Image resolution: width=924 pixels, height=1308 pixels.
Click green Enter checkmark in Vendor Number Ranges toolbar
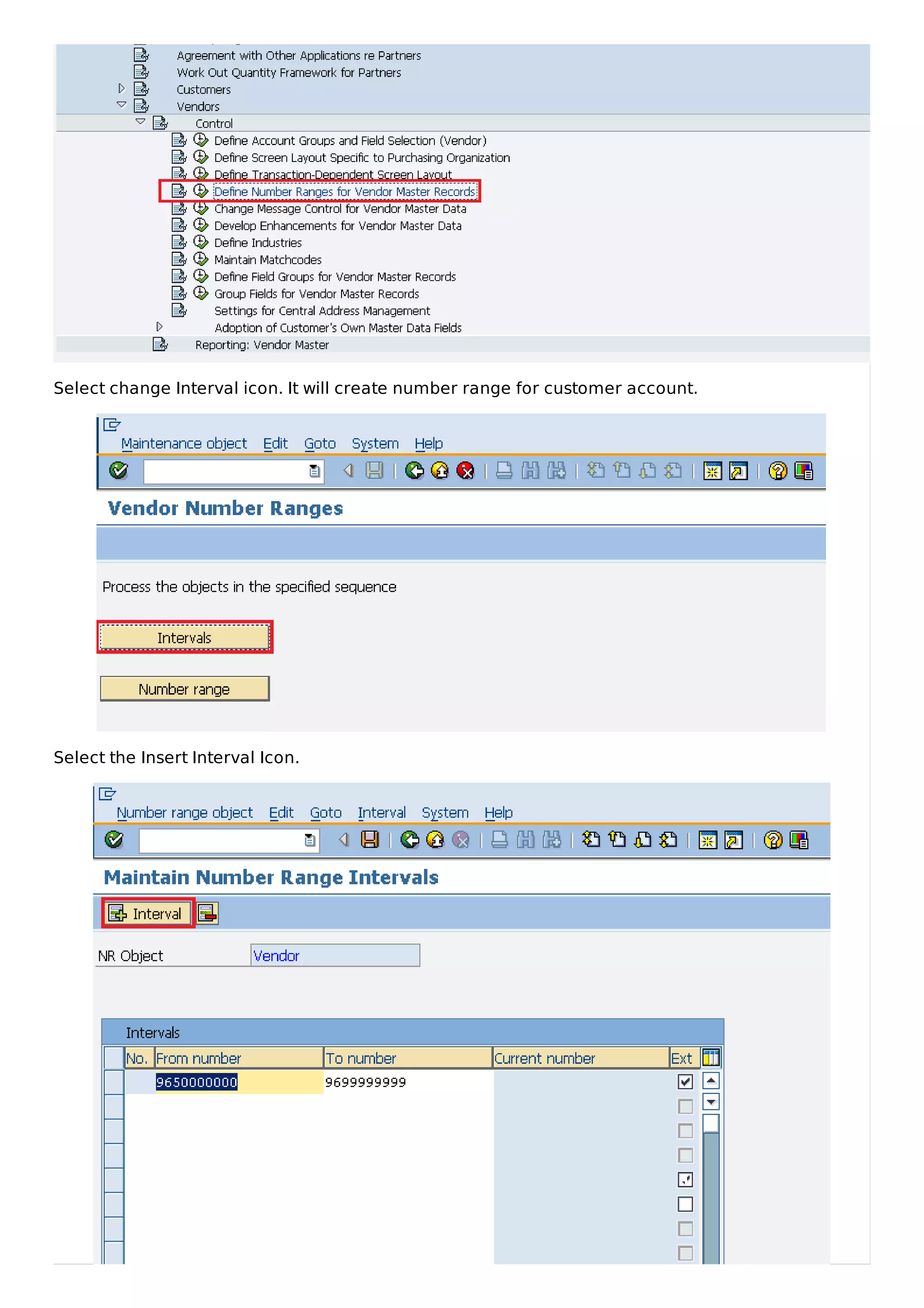click(x=118, y=471)
